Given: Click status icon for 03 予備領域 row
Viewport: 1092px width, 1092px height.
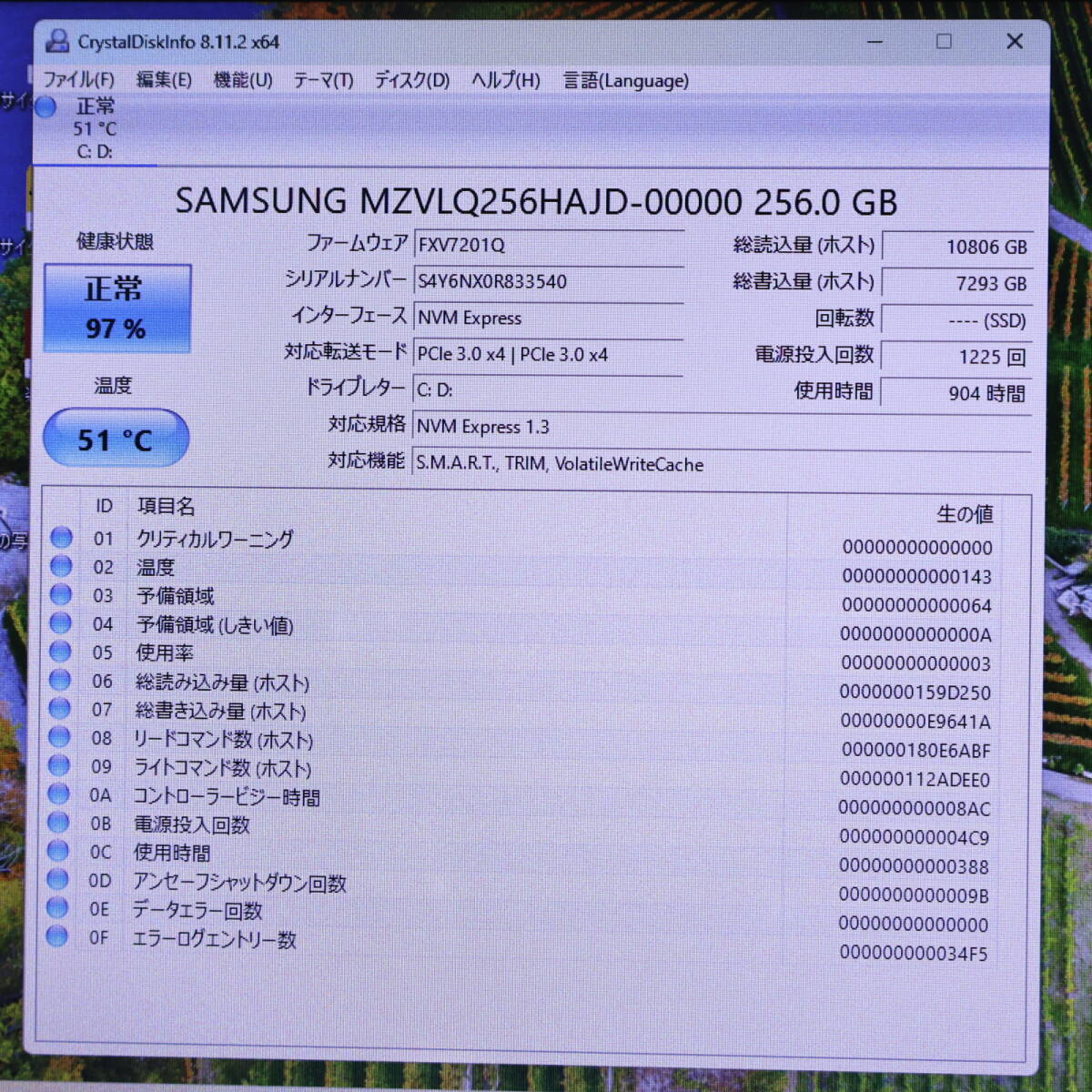Looking at the screenshot, I should 60,594.
